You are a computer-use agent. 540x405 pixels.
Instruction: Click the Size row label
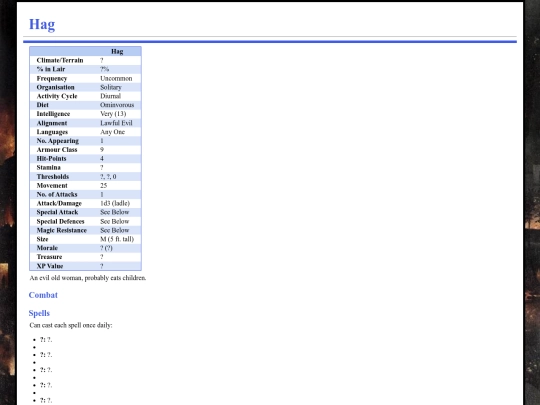pyautogui.click(x=42, y=239)
